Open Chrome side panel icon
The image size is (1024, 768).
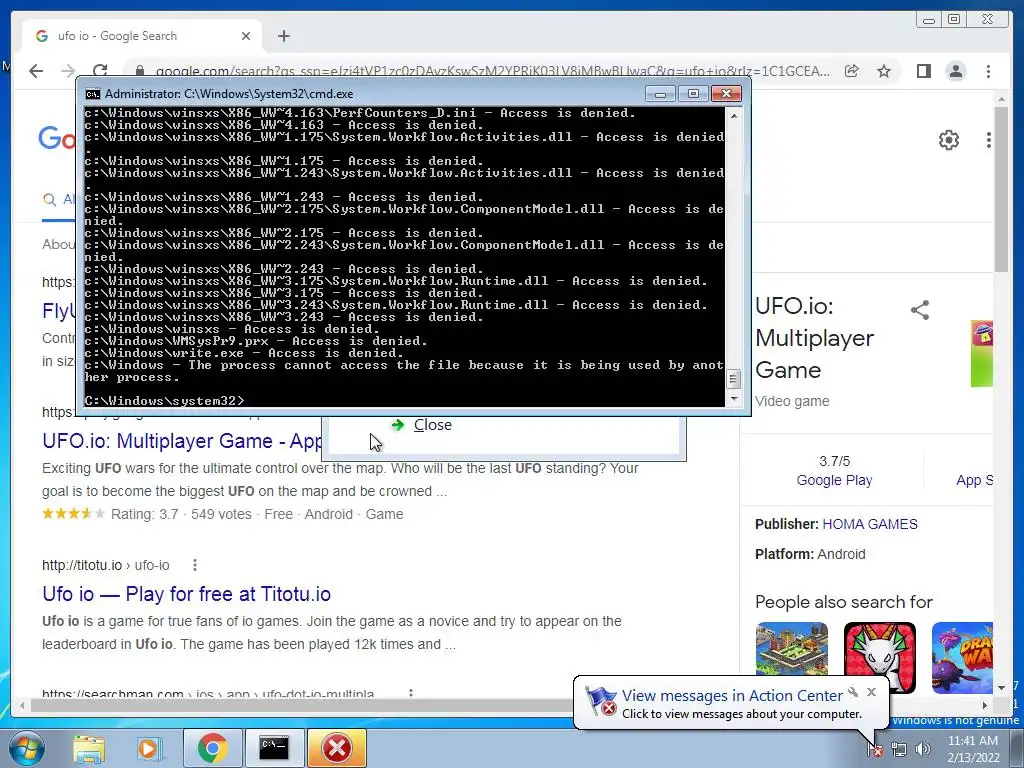coord(923,71)
